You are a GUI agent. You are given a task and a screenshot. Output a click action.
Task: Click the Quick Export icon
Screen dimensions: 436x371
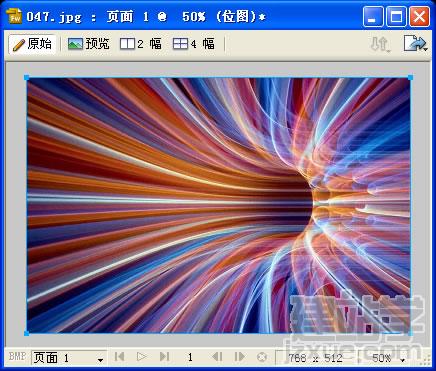tap(415, 44)
